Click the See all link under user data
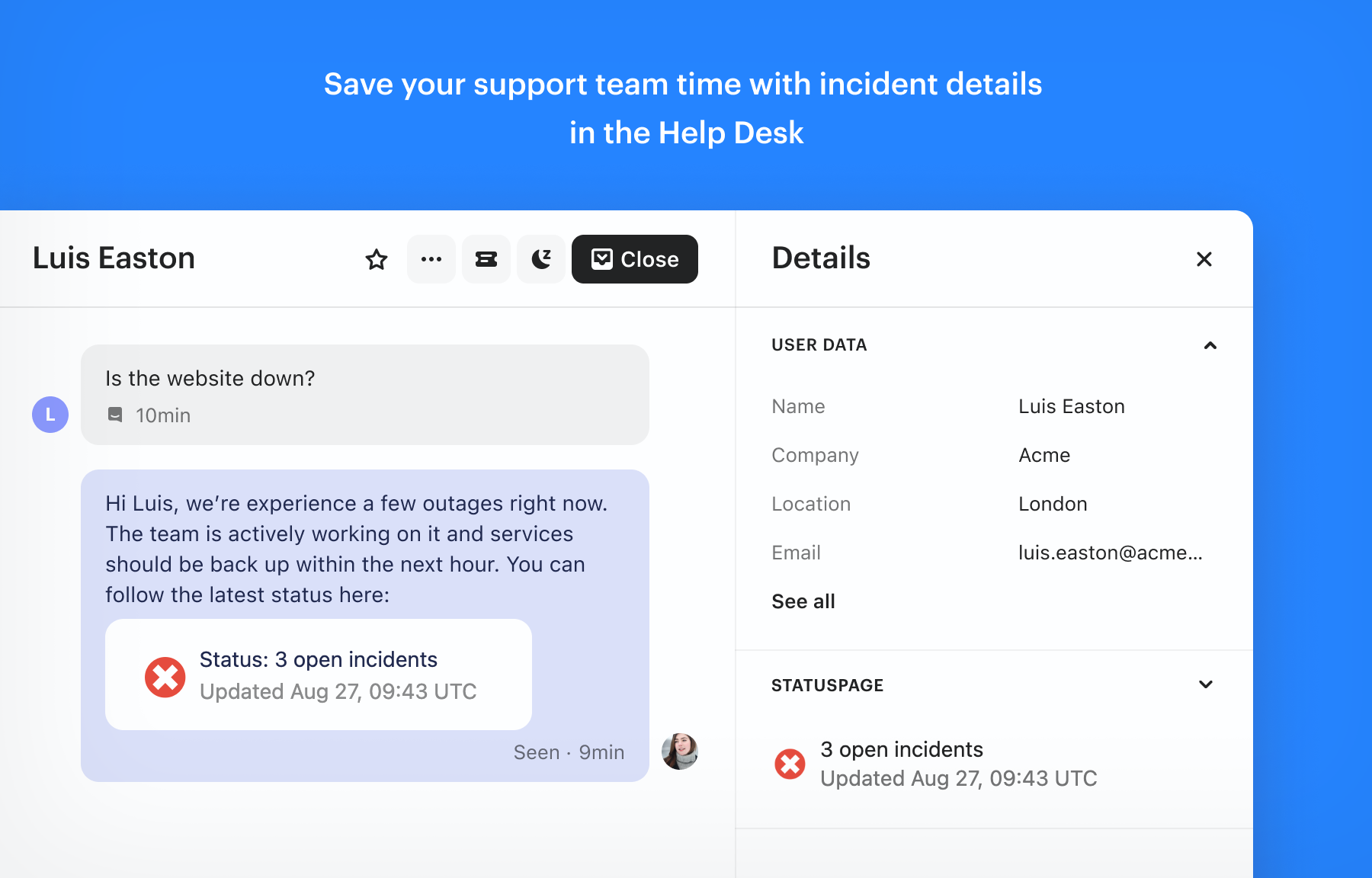 click(x=803, y=601)
